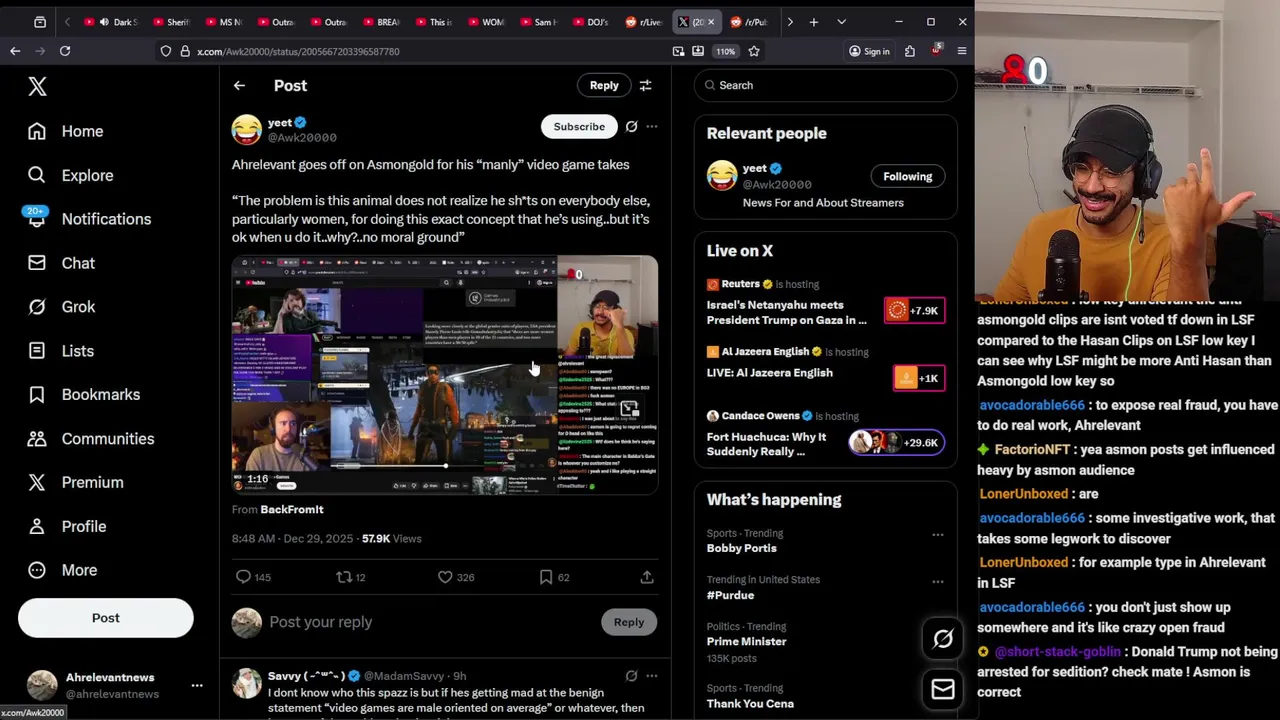Switch to Sam H browser tab
This screenshot has width=1280, height=720.
coord(539,22)
